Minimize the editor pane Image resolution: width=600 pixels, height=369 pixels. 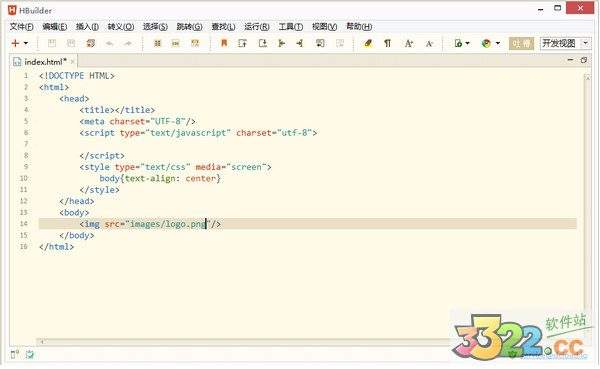pos(570,60)
